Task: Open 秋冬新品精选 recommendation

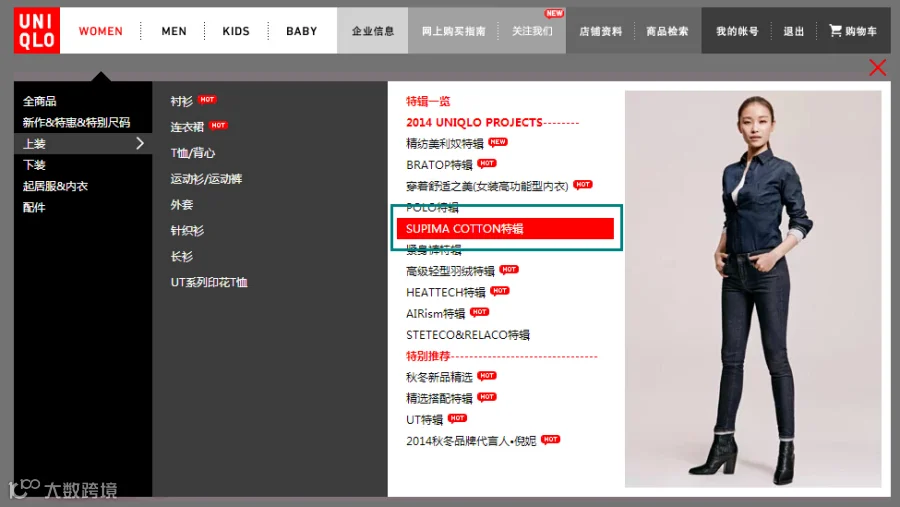Action: tap(439, 377)
